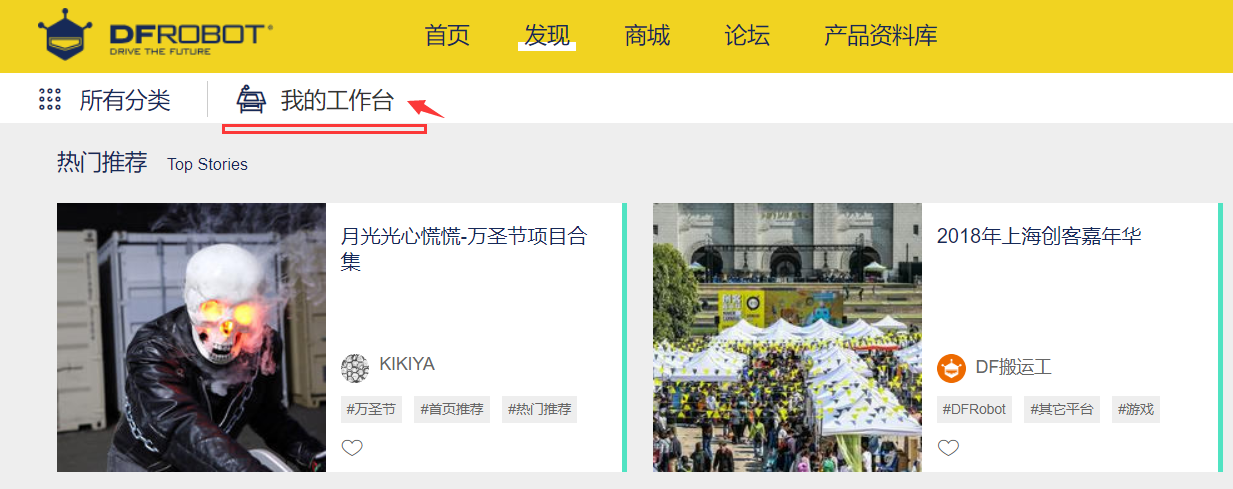Select the #热门推荐 tag
The height and width of the screenshot is (489, 1233).
(539, 409)
